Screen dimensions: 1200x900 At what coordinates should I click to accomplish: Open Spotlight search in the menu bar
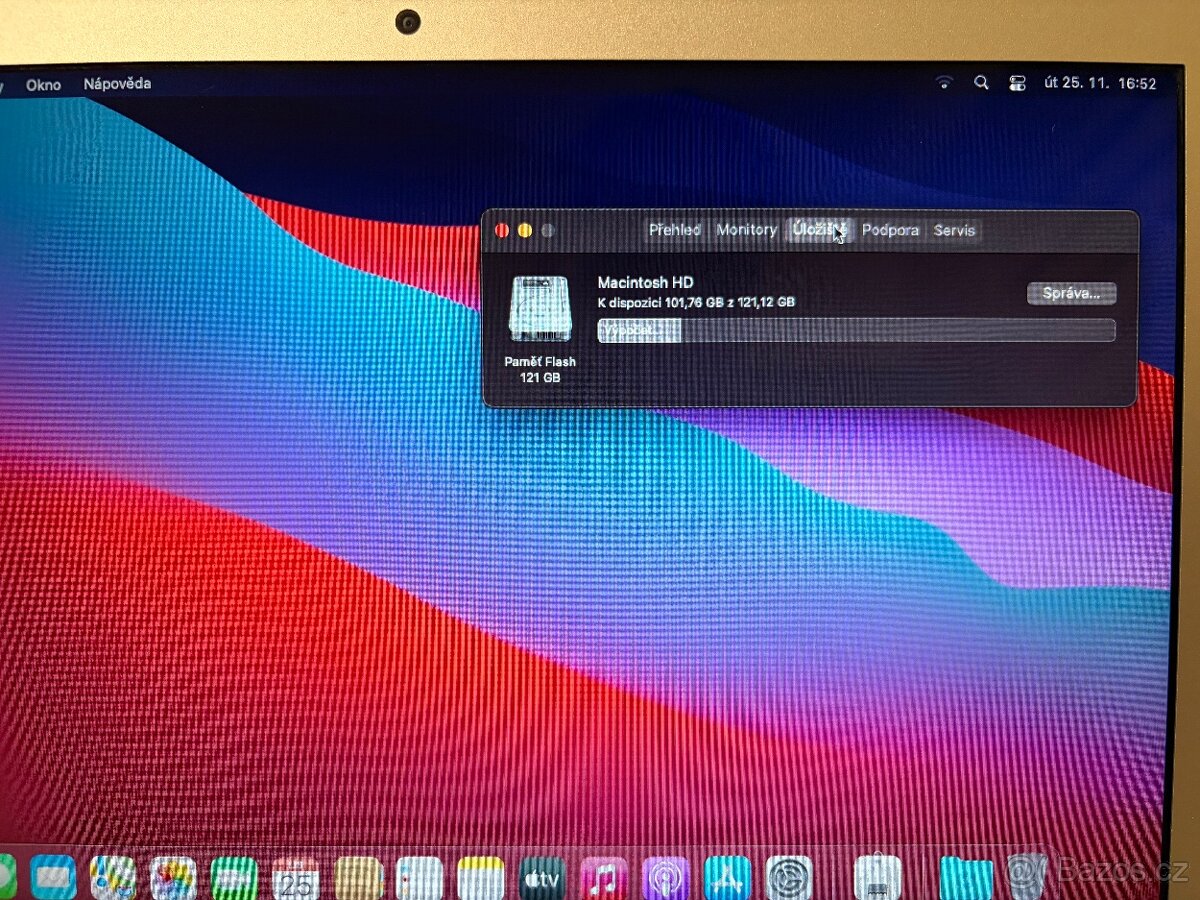981,82
